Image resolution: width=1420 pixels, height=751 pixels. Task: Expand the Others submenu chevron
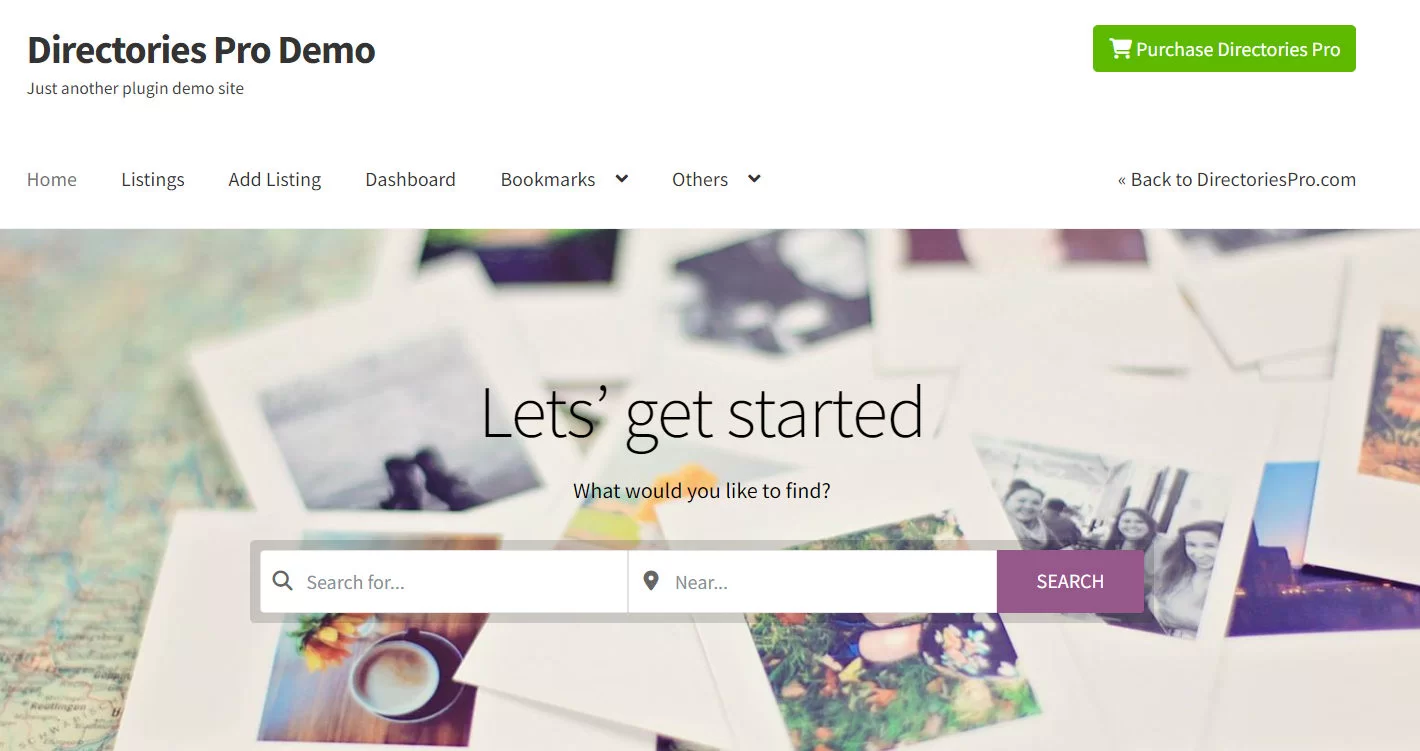coord(754,179)
